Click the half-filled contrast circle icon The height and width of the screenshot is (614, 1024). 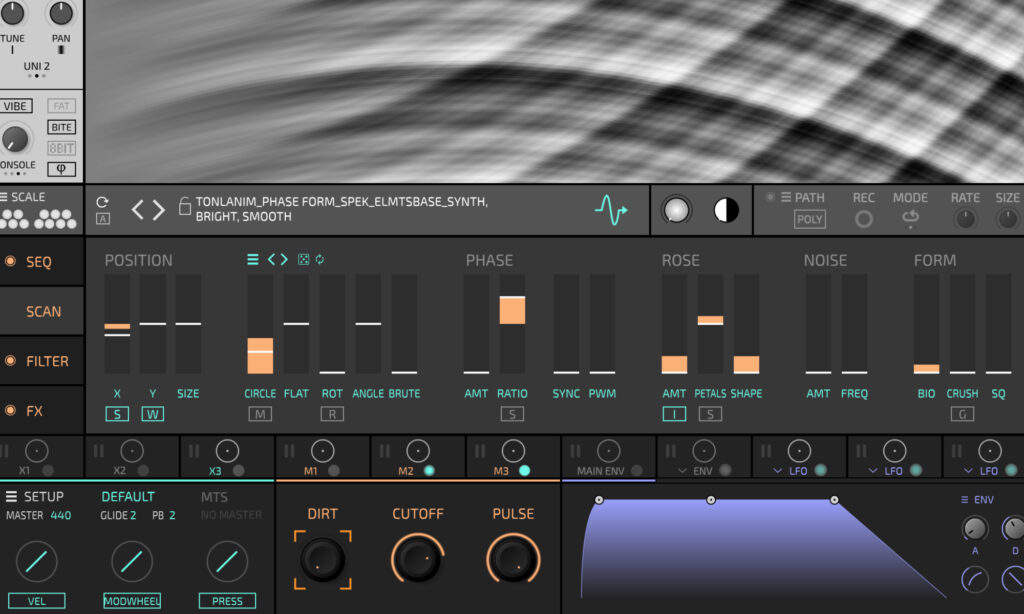pyautogui.click(x=725, y=210)
